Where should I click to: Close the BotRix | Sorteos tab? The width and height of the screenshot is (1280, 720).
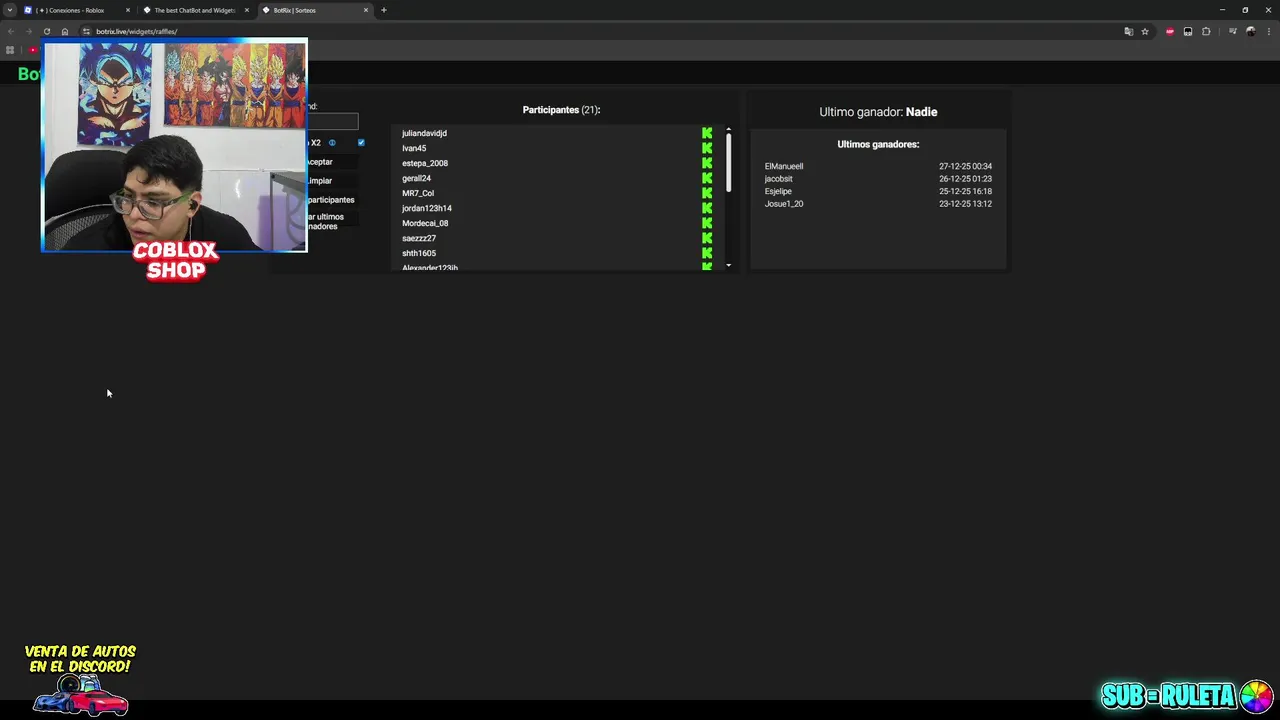click(x=366, y=10)
